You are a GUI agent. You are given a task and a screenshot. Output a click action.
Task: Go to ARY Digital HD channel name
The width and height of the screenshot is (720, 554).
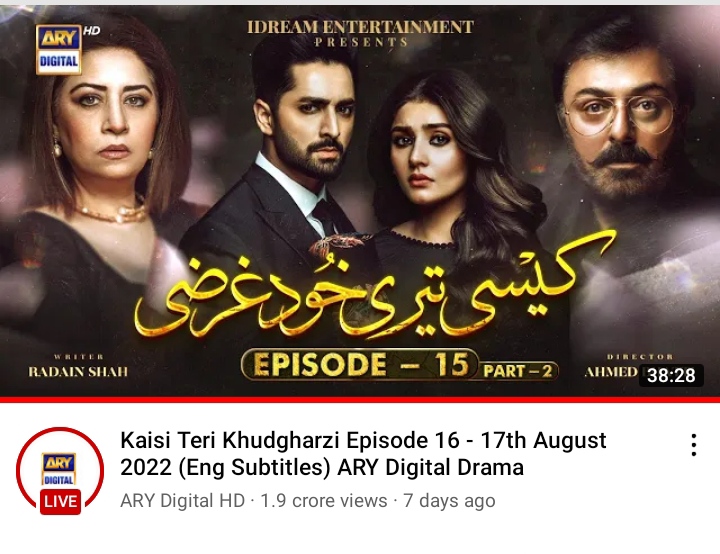(182, 501)
